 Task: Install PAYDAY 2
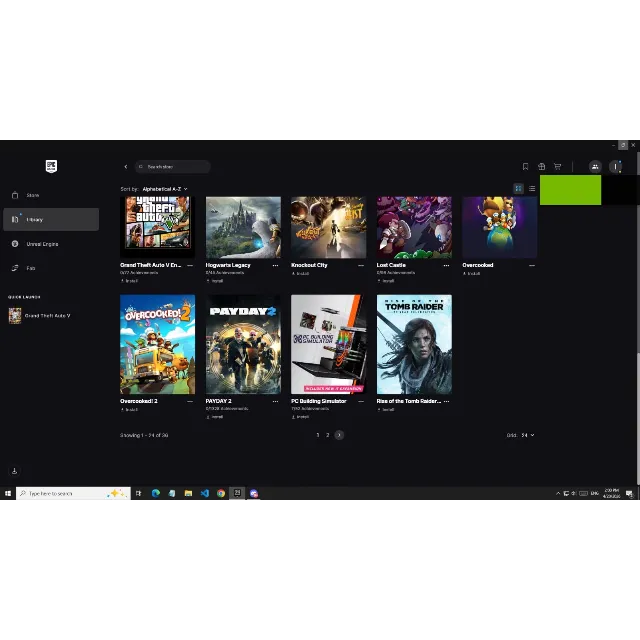pos(215,417)
